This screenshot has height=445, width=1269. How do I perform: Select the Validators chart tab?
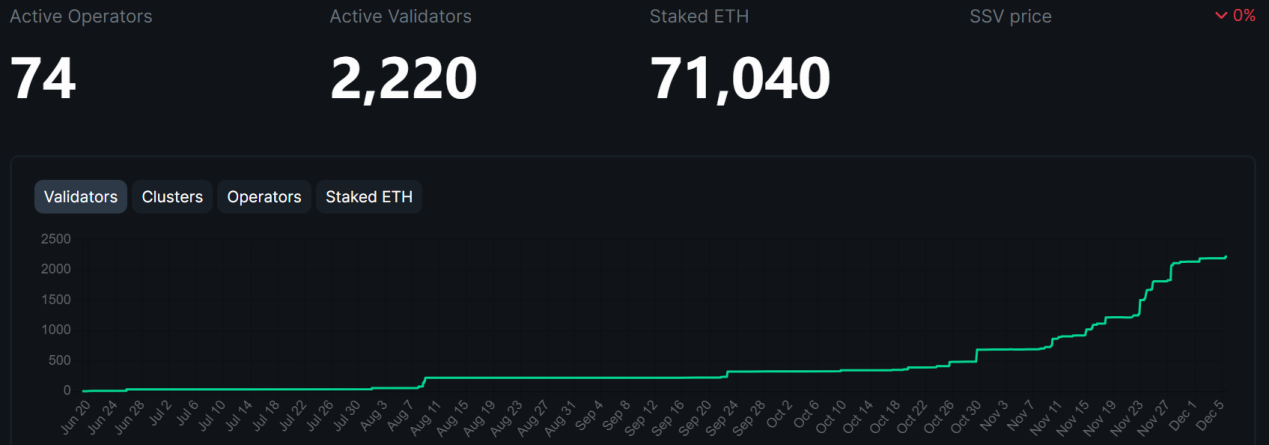coord(81,197)
